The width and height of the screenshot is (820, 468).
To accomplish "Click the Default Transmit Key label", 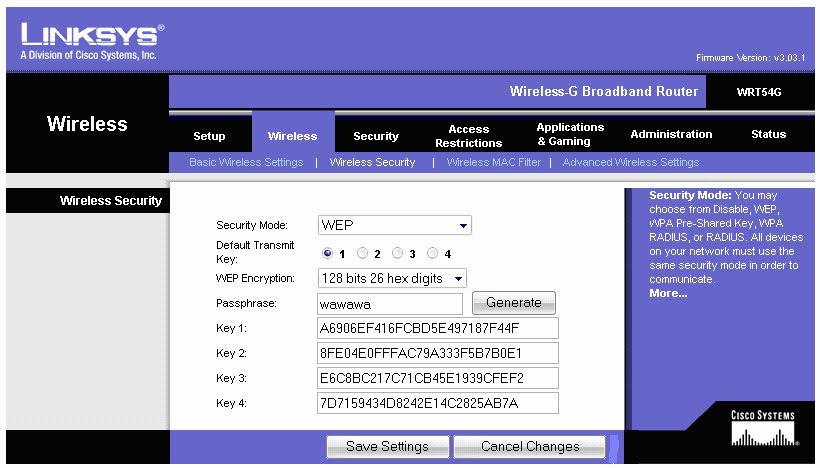I will pos(255,252).
